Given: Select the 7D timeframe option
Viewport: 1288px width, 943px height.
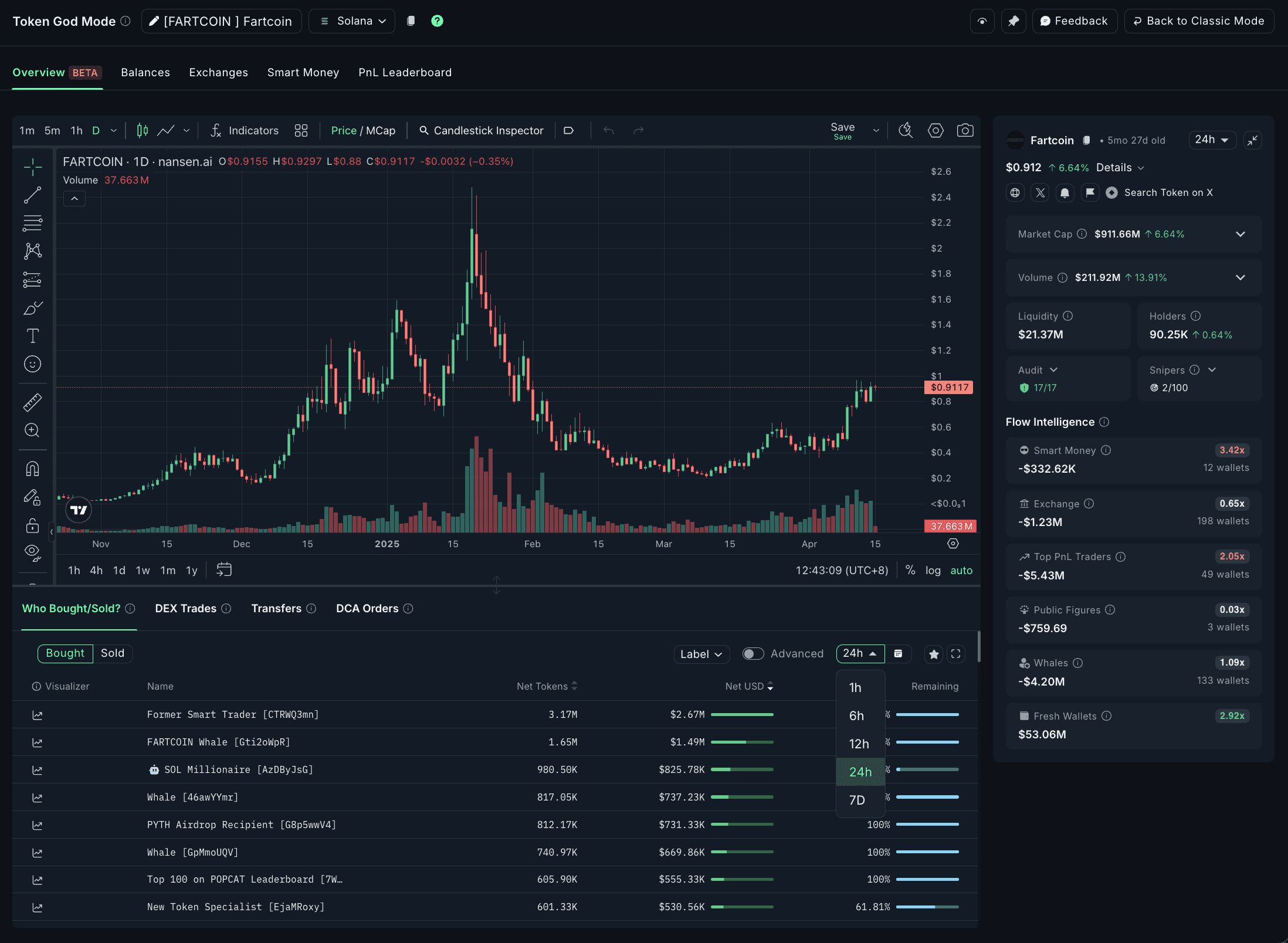Looking at the screenshot, I should (x=857, y=800).
